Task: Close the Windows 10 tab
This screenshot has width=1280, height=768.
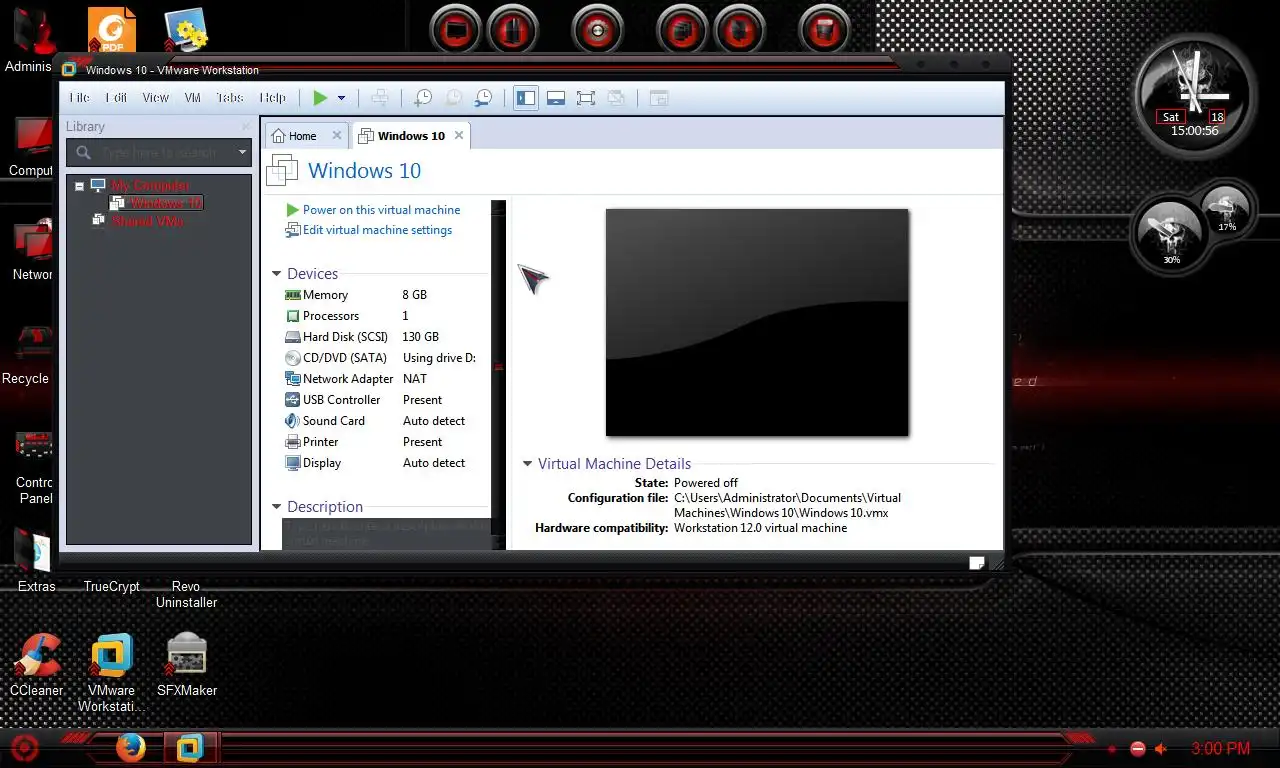Action: pos(459,135)
